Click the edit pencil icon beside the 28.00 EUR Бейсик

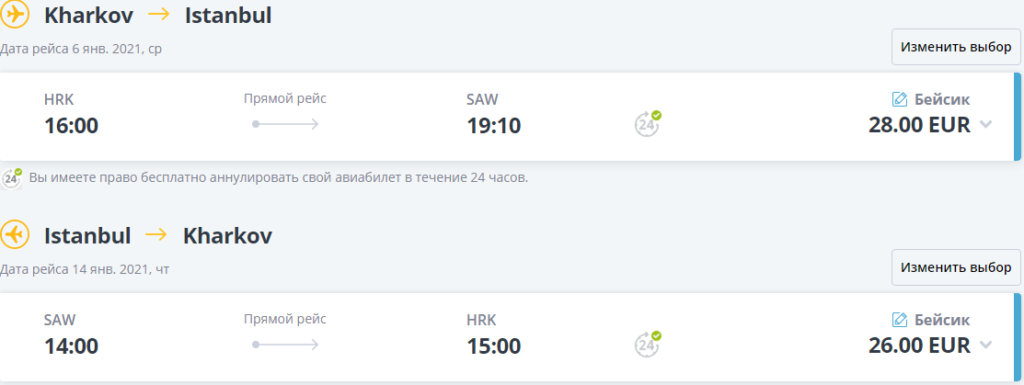(x=899, y=100)
